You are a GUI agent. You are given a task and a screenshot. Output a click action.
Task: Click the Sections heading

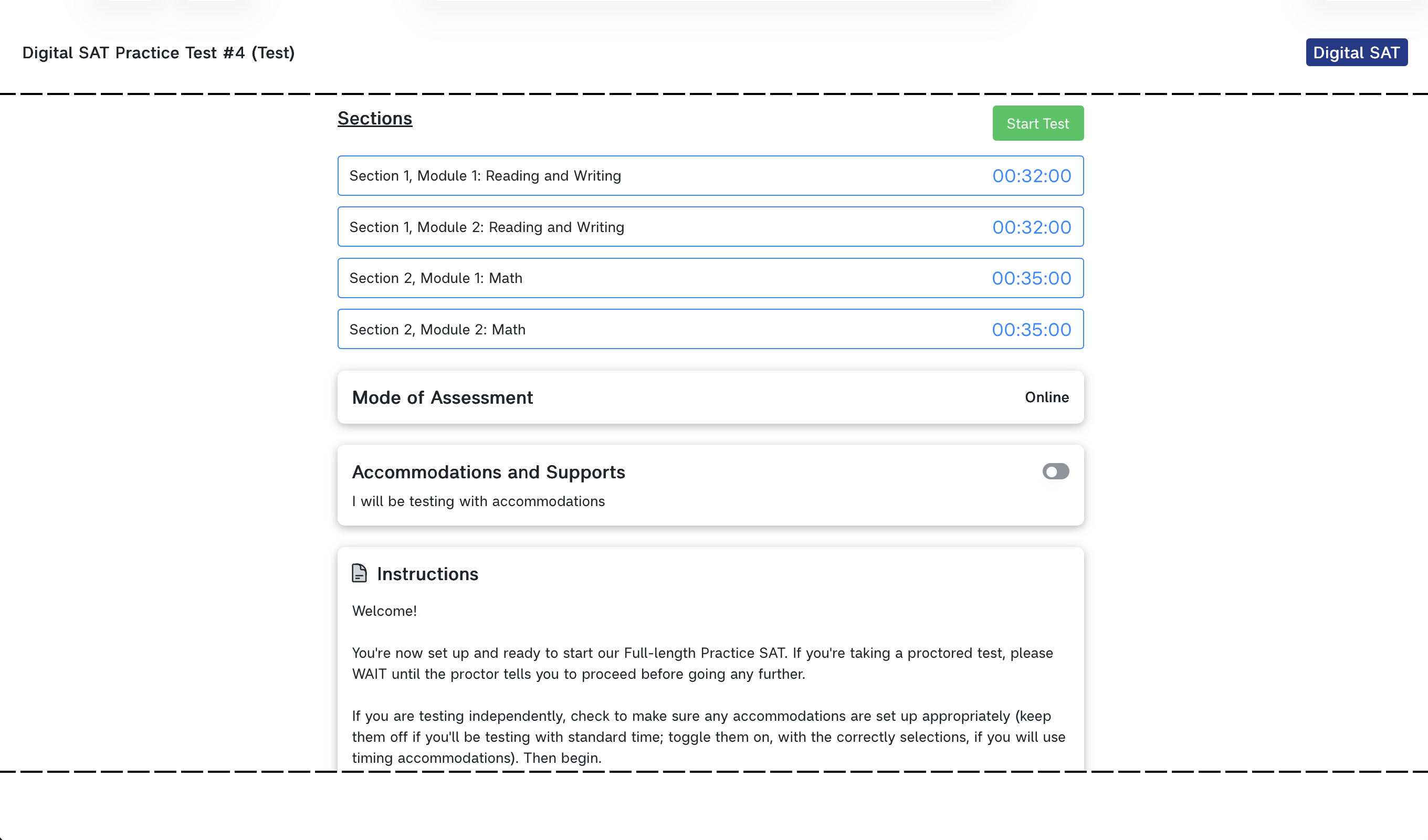(374, 118)
